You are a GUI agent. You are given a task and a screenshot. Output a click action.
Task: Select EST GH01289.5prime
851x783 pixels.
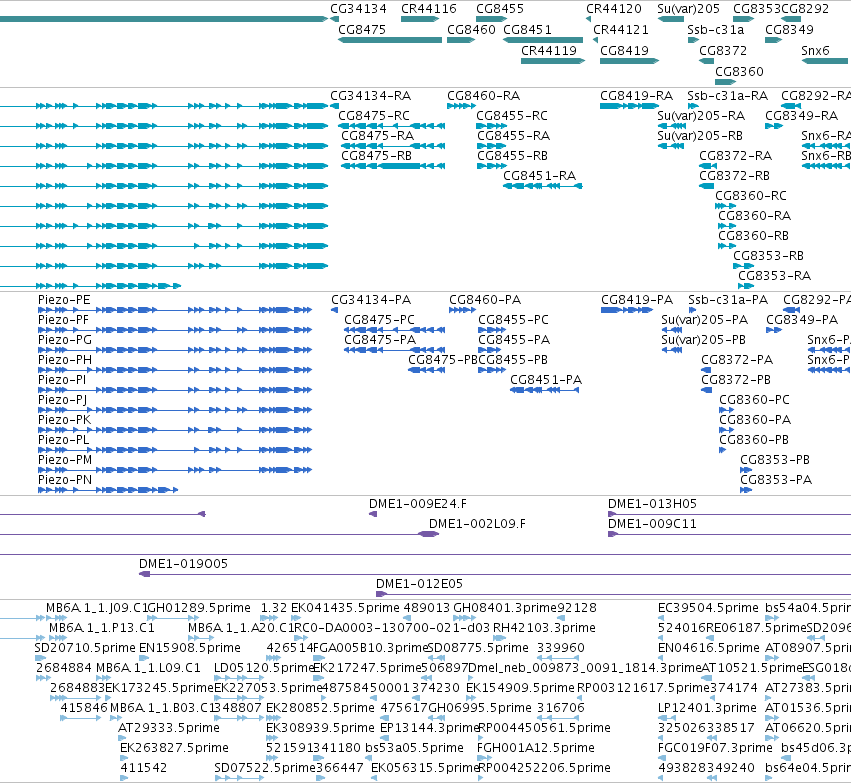click(199, 608)
